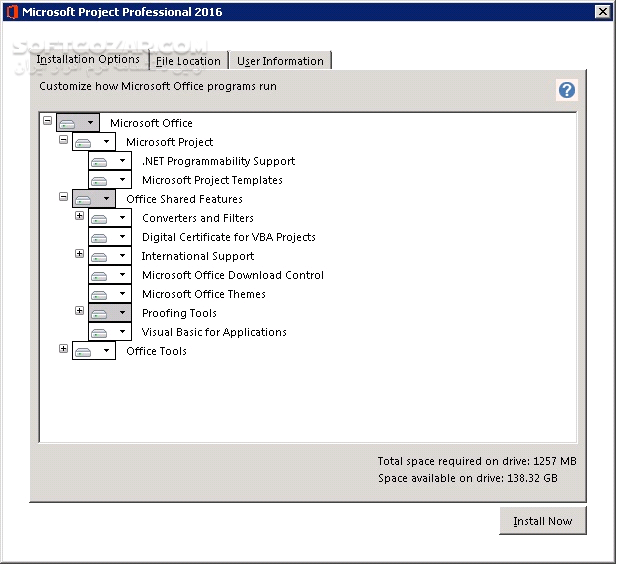Expand the Office Tools tree node
Image resolution: width=617 pixels, height=565 pixels.
click(x=64, y=349)
